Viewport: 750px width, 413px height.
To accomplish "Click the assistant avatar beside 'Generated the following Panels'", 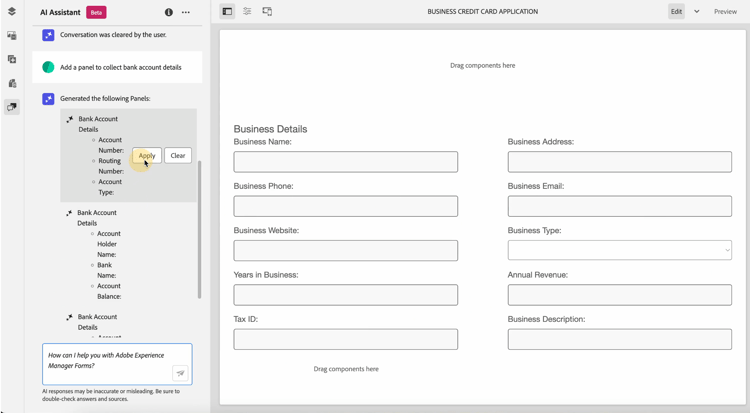I will point(48,99).
